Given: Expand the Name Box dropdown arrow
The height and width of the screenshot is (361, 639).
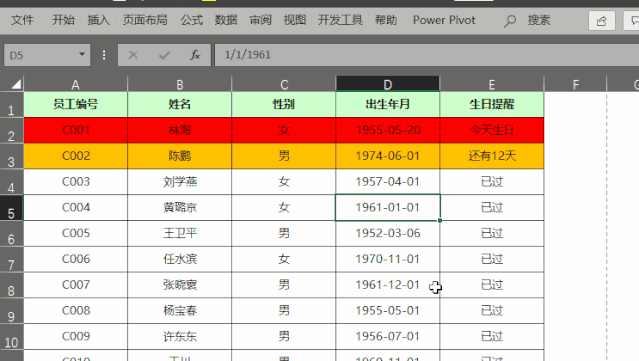Looking at the screenshot, I should 82,54.
